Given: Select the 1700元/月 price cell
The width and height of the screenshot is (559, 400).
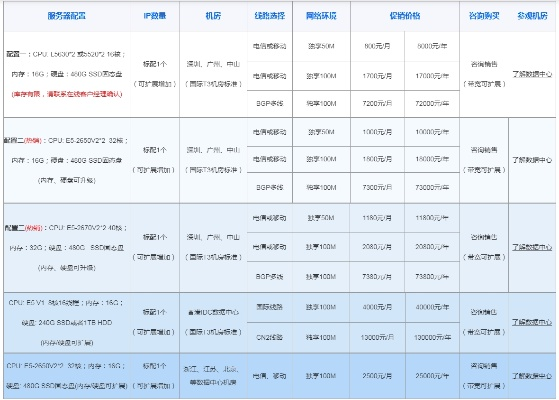Looking at the screenshot, I should click(377, 76).
